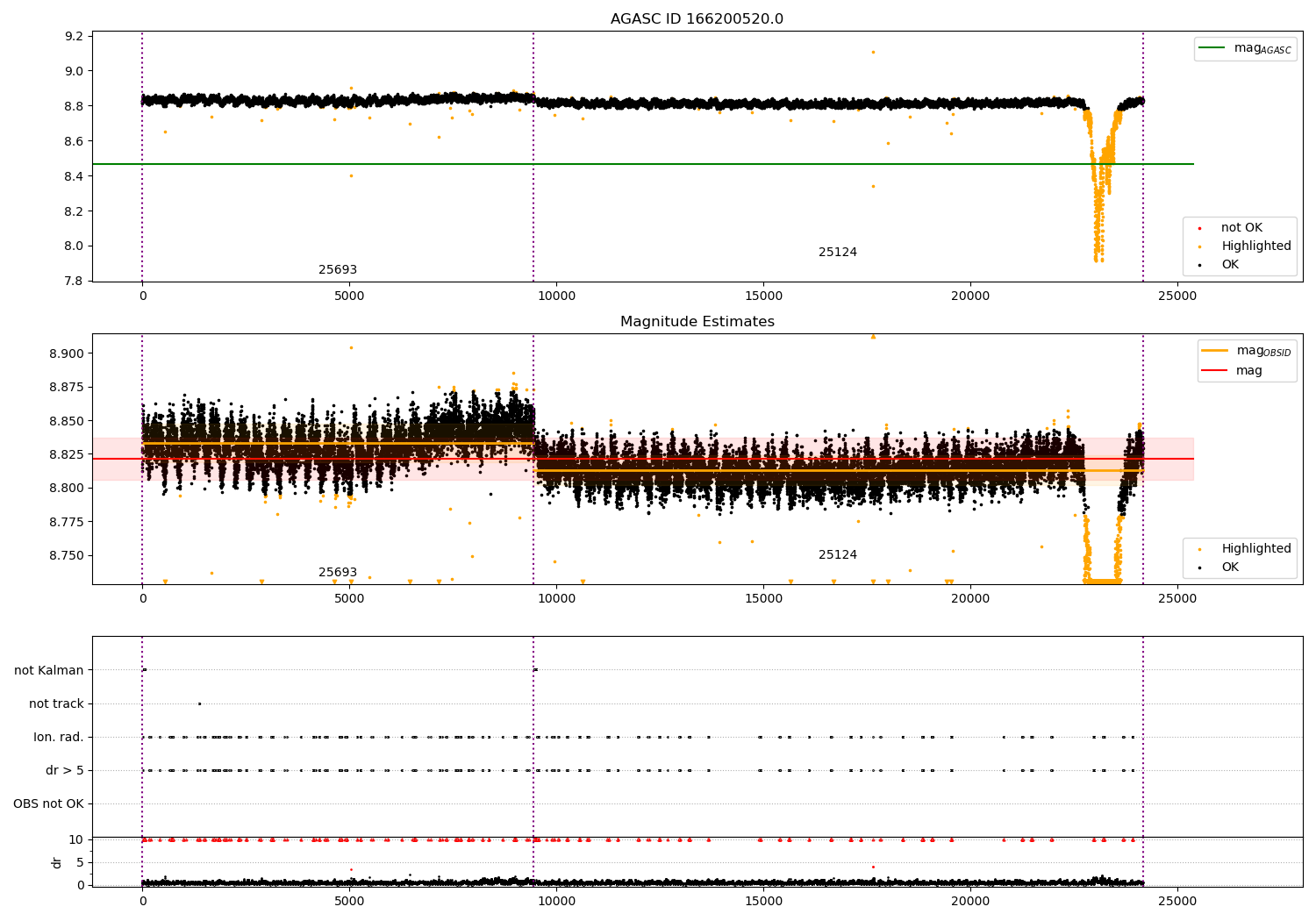Click the 'not OK' legend entry
The width and height of the screenshot is (1316, 921).
coord(1241,228)
